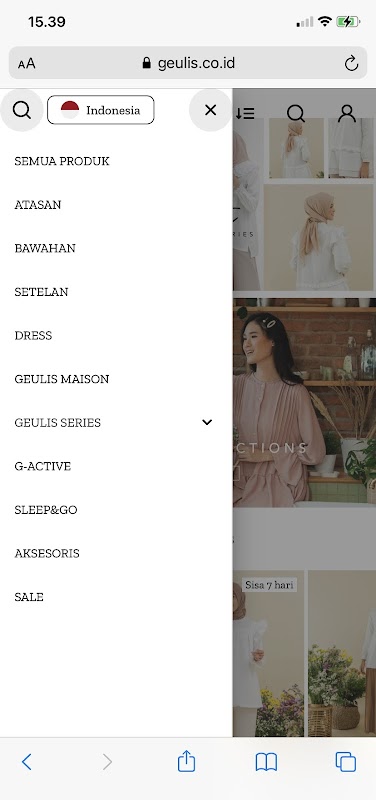The height and width of the screenshot is (800, 376).
Task: Select the Atasan category
Action: tap(38, 205)
